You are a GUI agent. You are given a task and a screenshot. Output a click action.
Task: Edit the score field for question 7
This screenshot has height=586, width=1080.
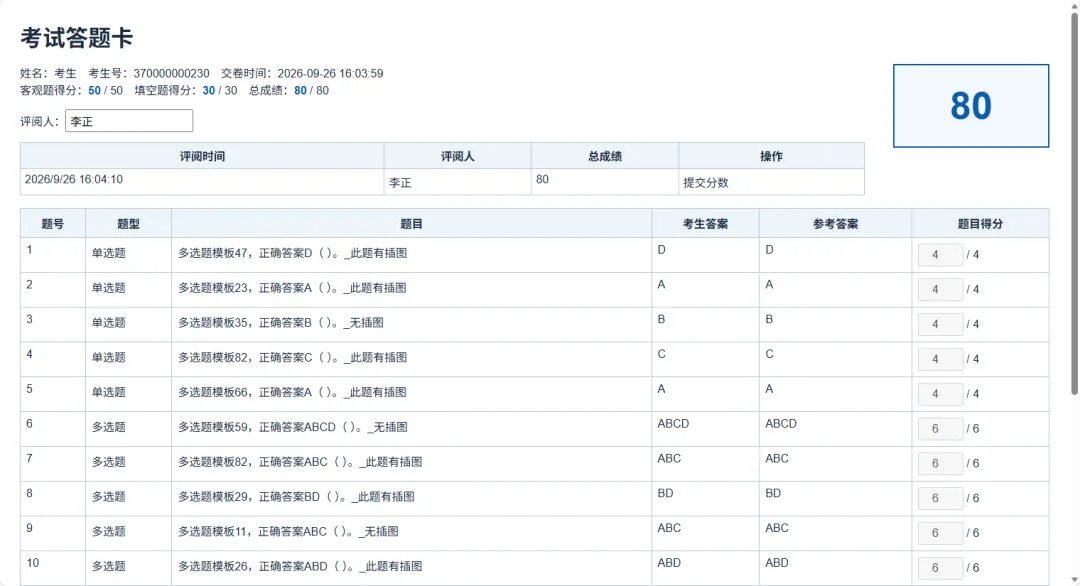pyautogui.click(x=940, y=463)
